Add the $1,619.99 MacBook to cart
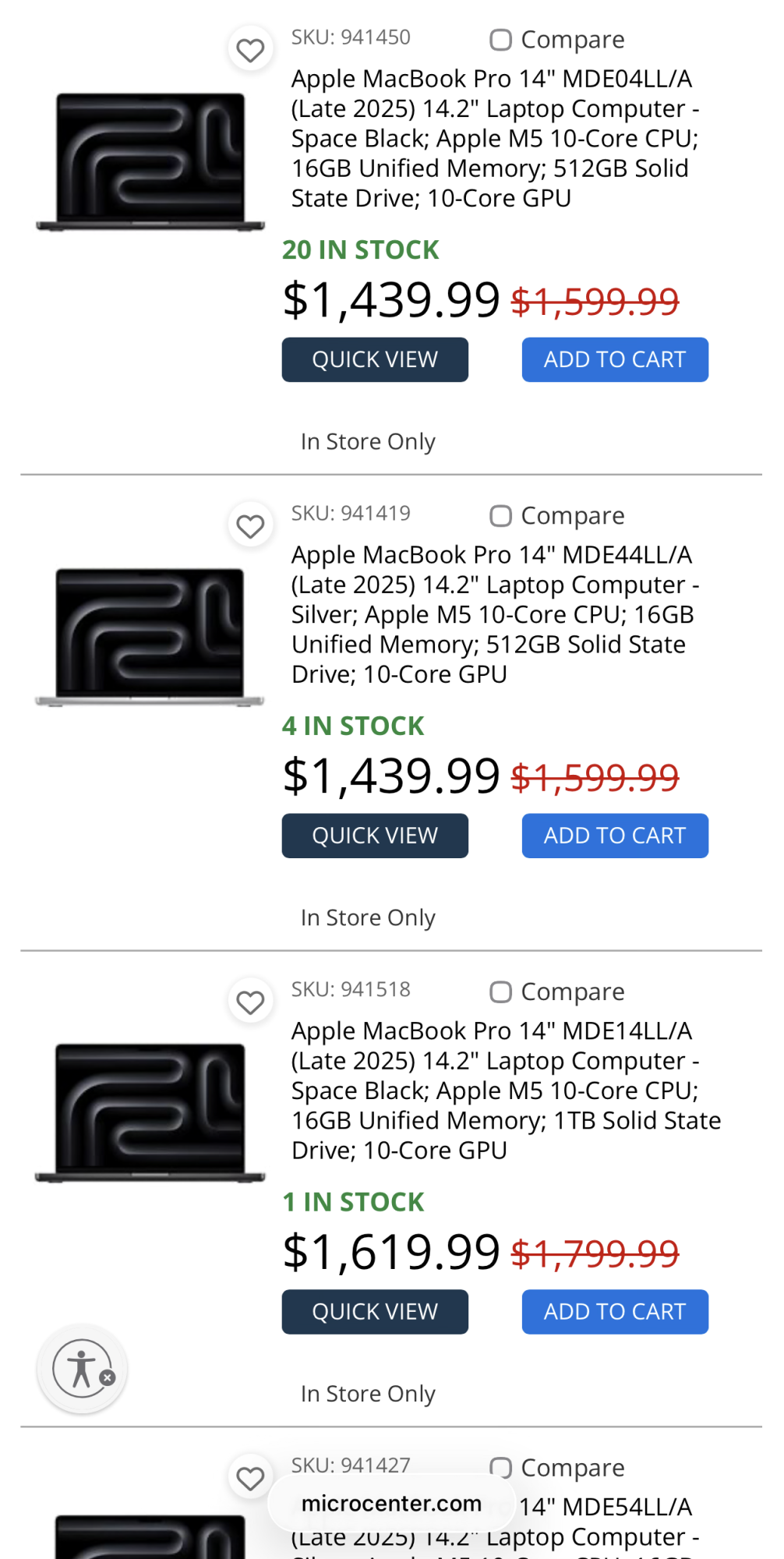This screenshot has height=1559, width=784. click(x=615, y=1312)
